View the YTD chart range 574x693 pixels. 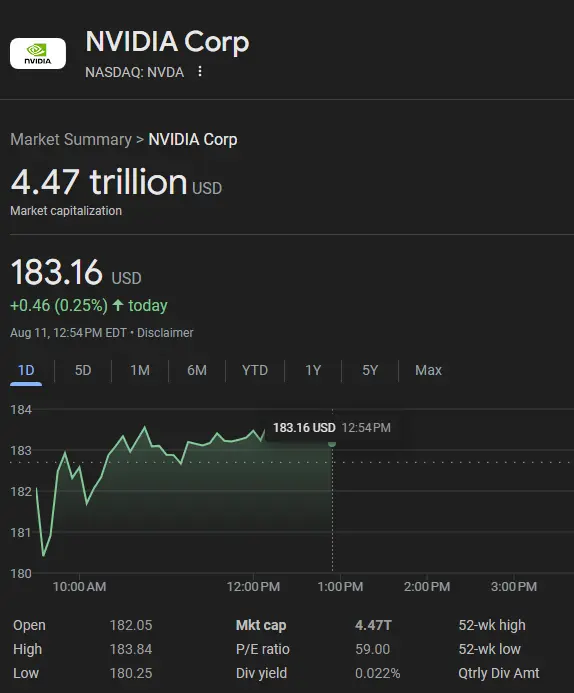(255, 370)
